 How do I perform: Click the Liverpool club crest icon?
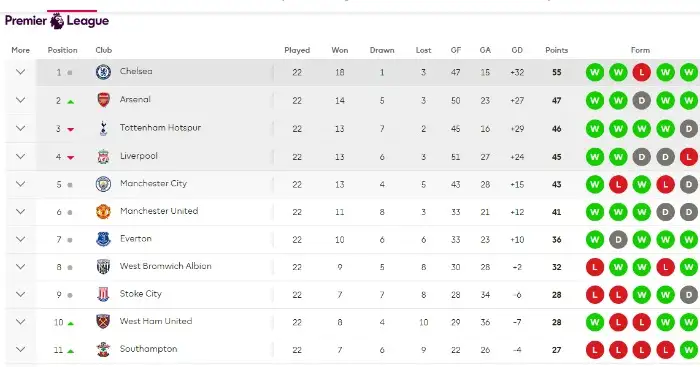[103, 157]
